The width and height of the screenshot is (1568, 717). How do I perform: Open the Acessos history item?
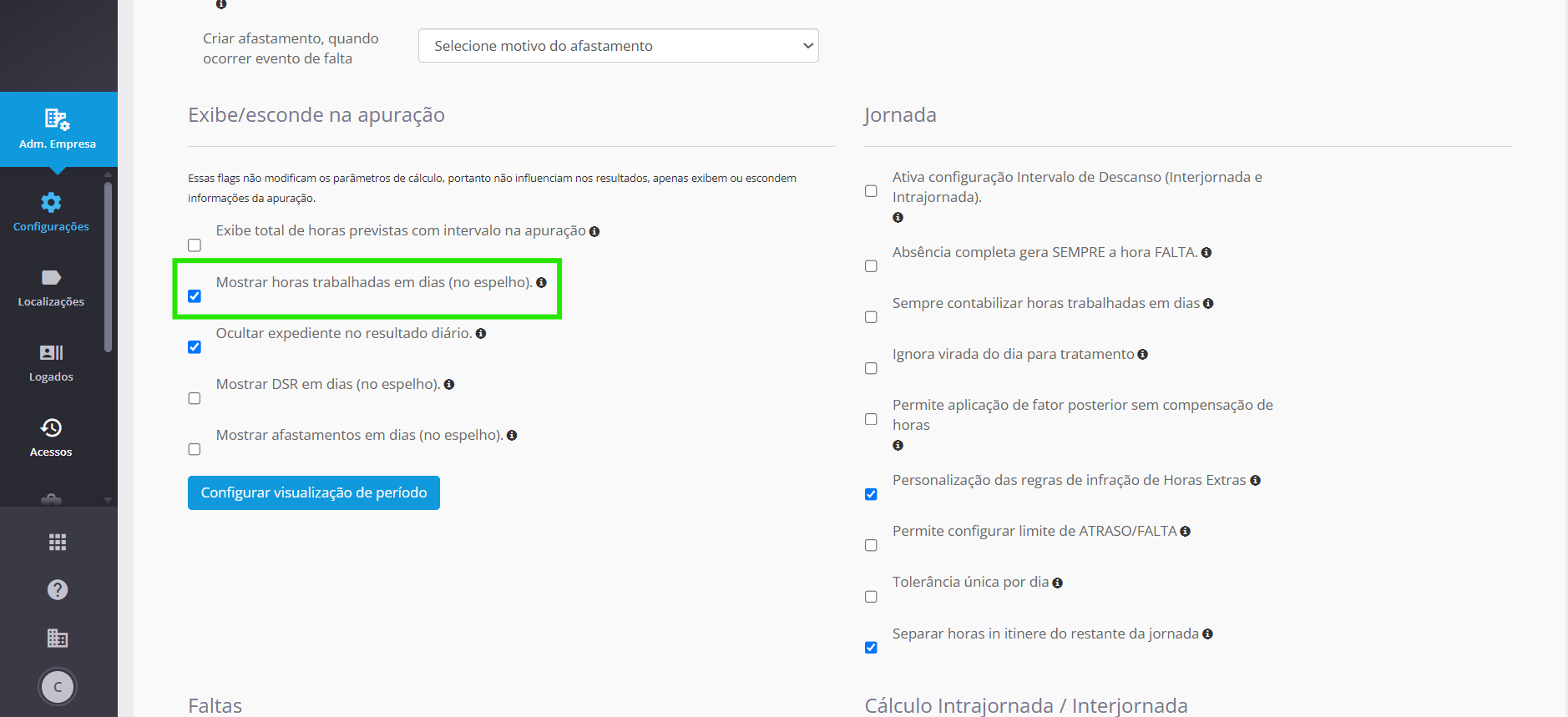51,438
